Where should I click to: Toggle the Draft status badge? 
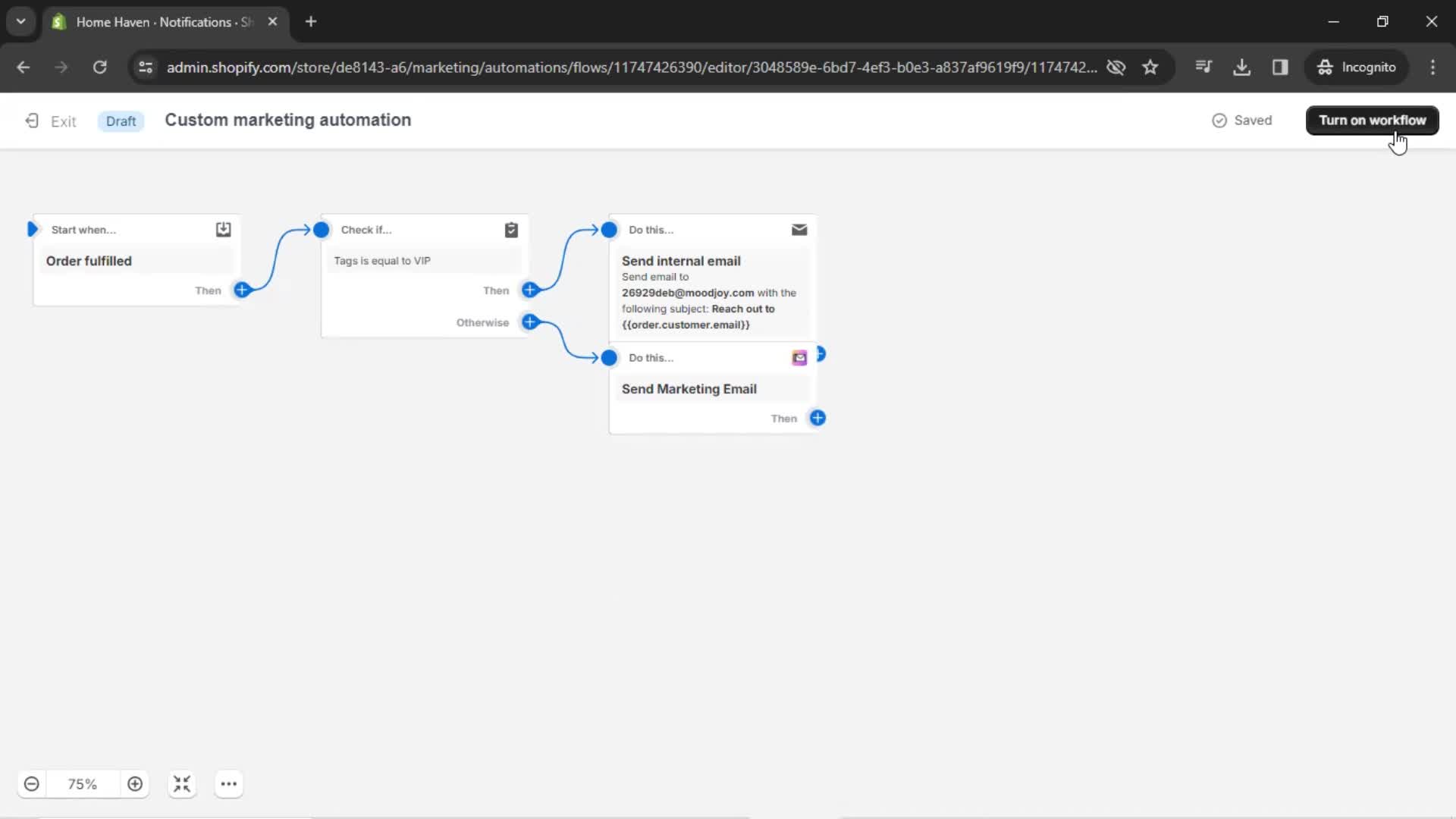point(120,120)
